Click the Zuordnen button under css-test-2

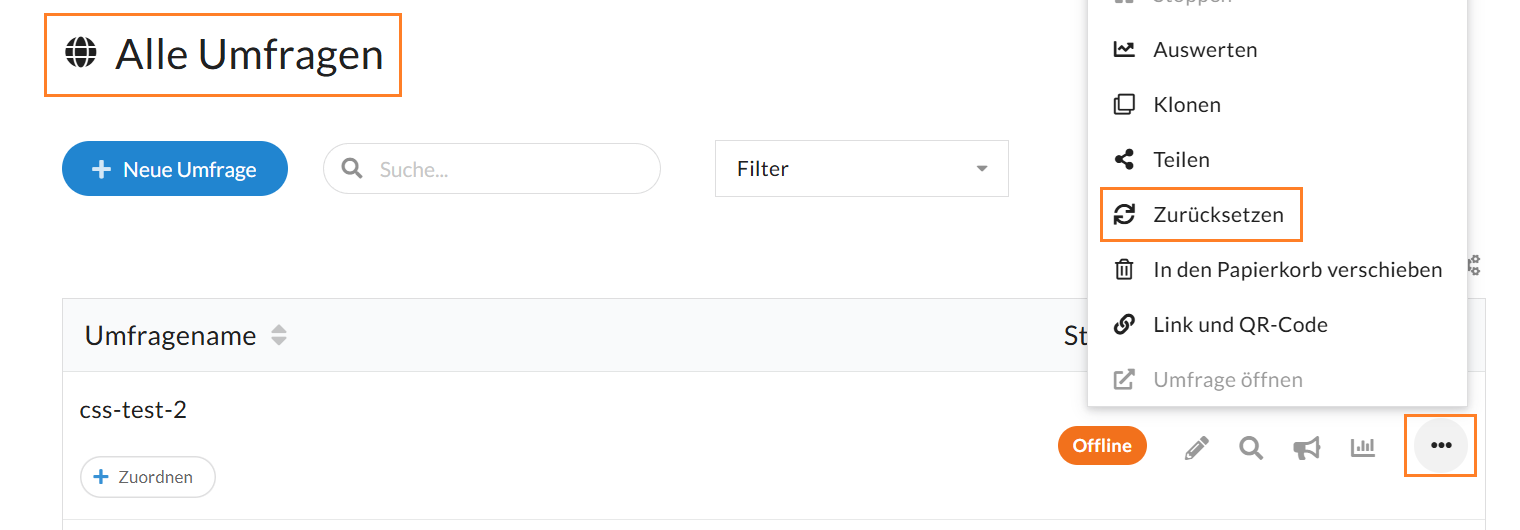[148, 477]
